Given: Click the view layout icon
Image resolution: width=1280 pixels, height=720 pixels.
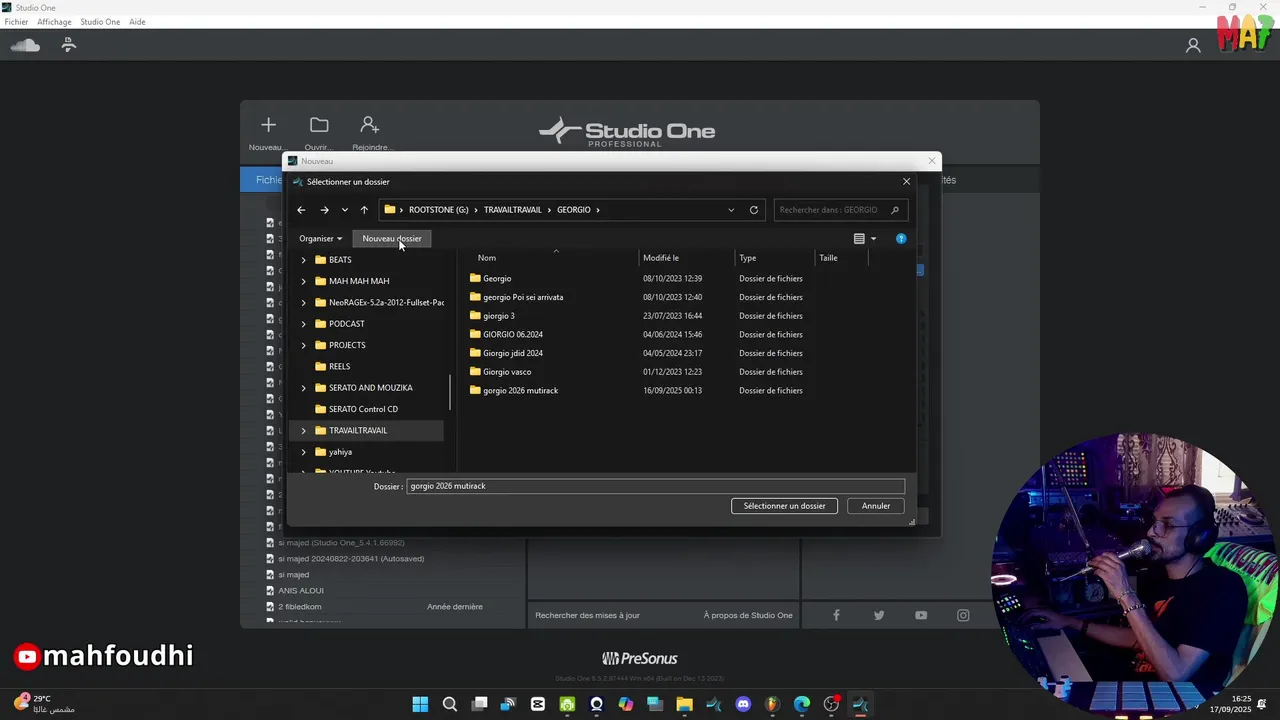Looking at the screenshot, I should click(859, 239).
